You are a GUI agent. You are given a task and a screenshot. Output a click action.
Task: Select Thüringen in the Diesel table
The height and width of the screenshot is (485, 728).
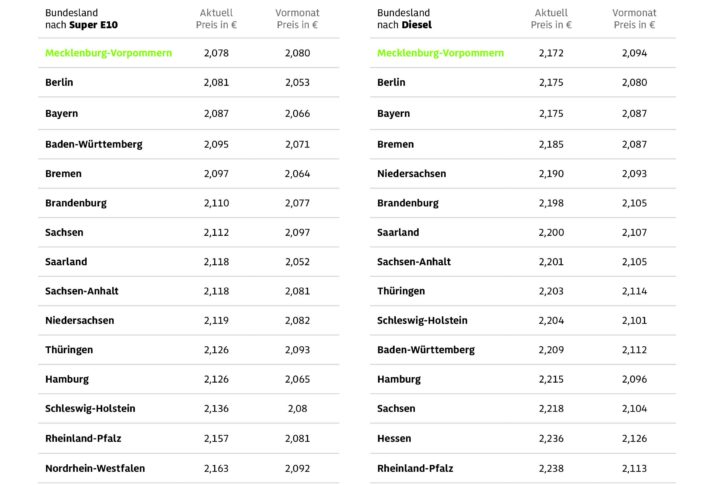point(401,291)
